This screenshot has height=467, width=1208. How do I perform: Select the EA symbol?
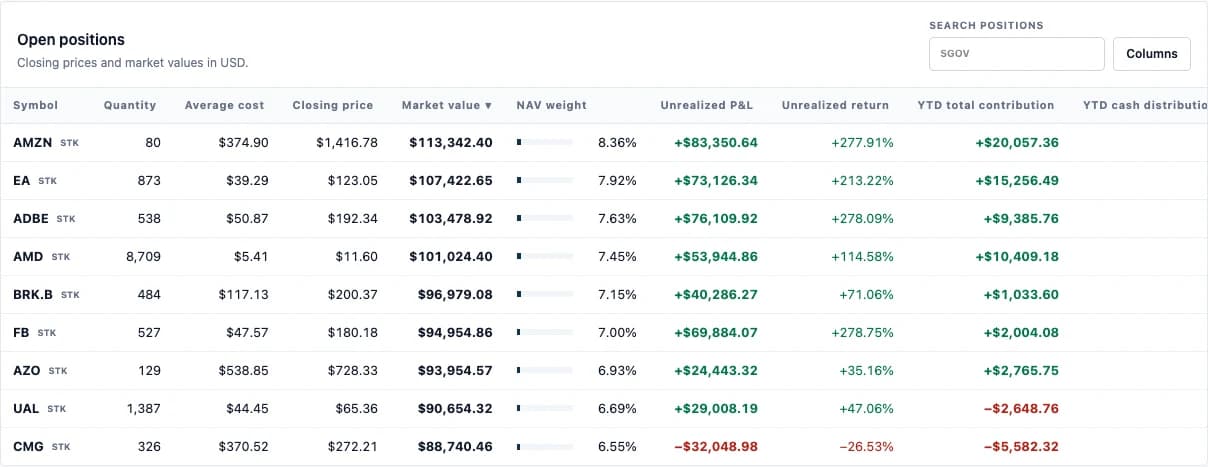pyautogui.click(x=21, y=181)
